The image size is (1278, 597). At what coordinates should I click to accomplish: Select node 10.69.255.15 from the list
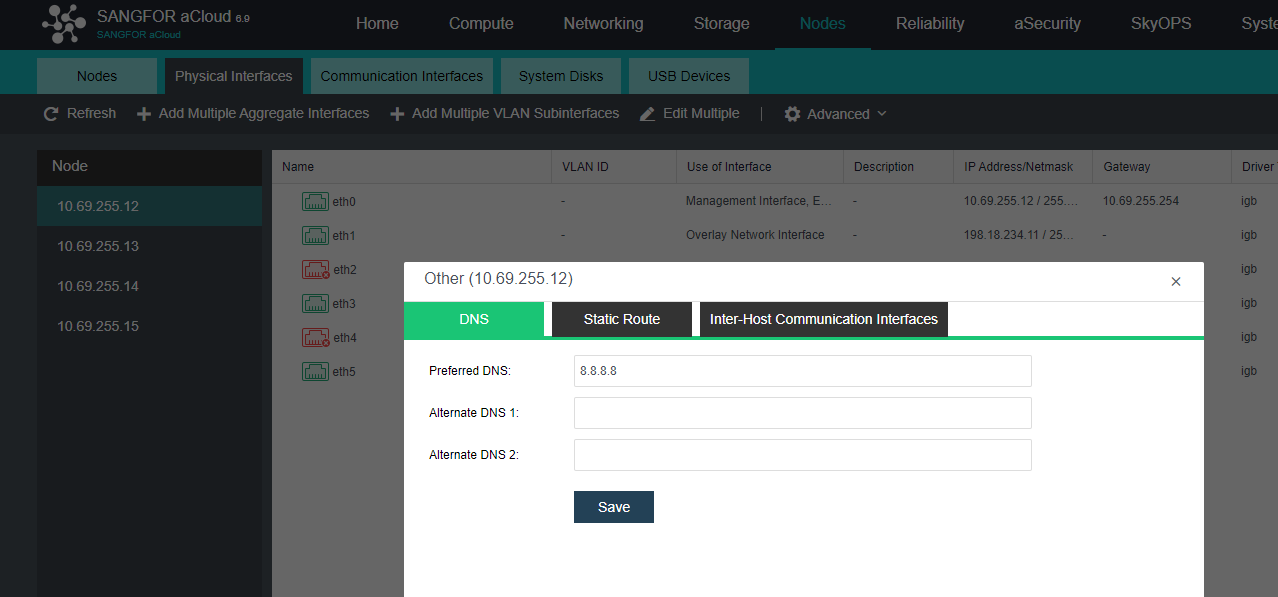pyautogui.click(x=97, y=326)
